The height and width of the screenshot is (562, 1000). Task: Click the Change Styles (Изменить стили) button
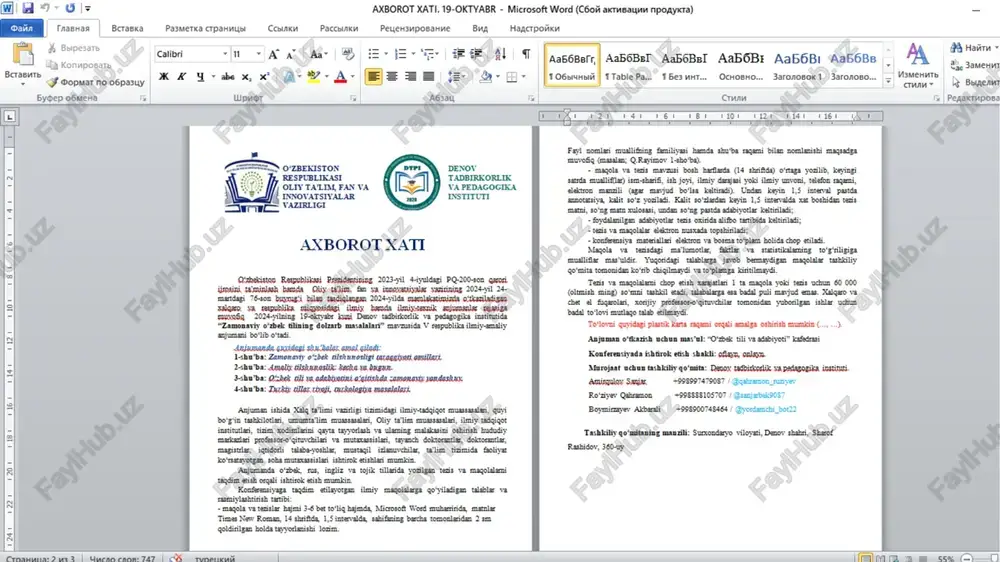917,66
